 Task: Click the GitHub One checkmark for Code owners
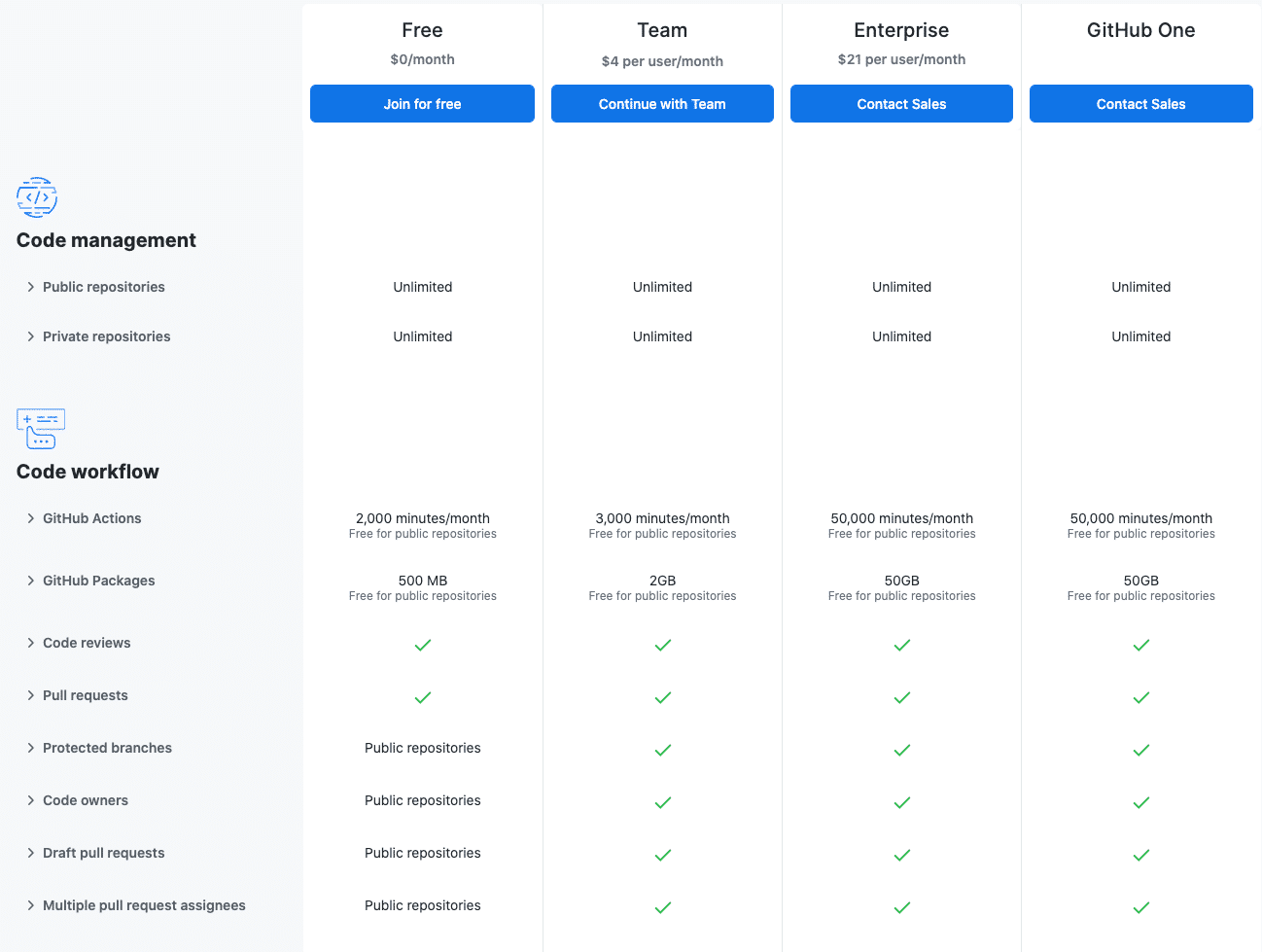click(x=1140, y=802)
